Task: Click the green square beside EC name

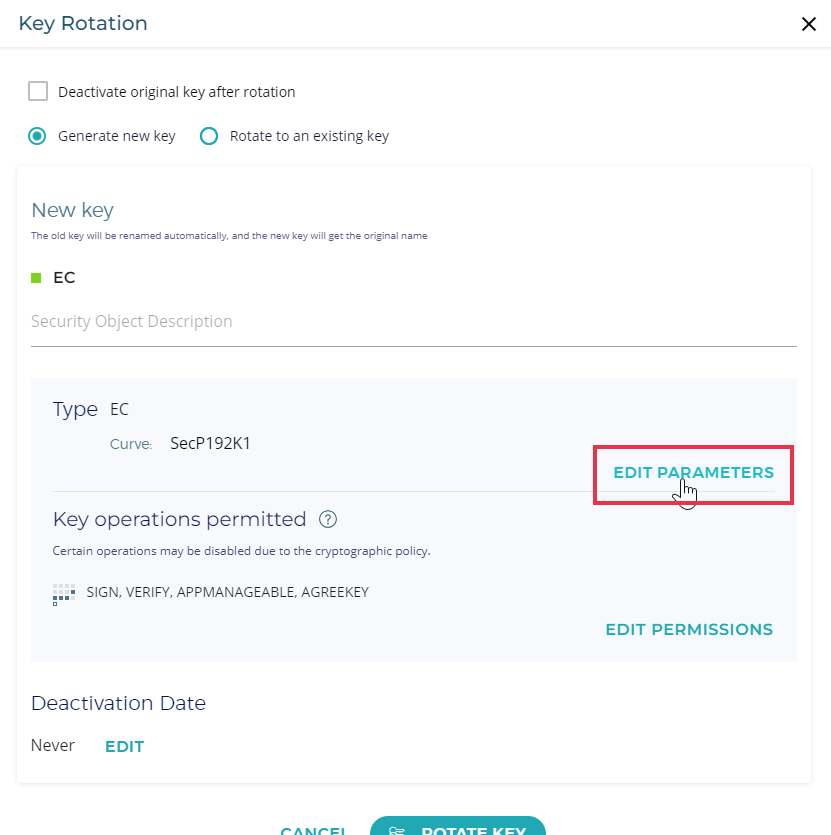Action: (37, 278)
